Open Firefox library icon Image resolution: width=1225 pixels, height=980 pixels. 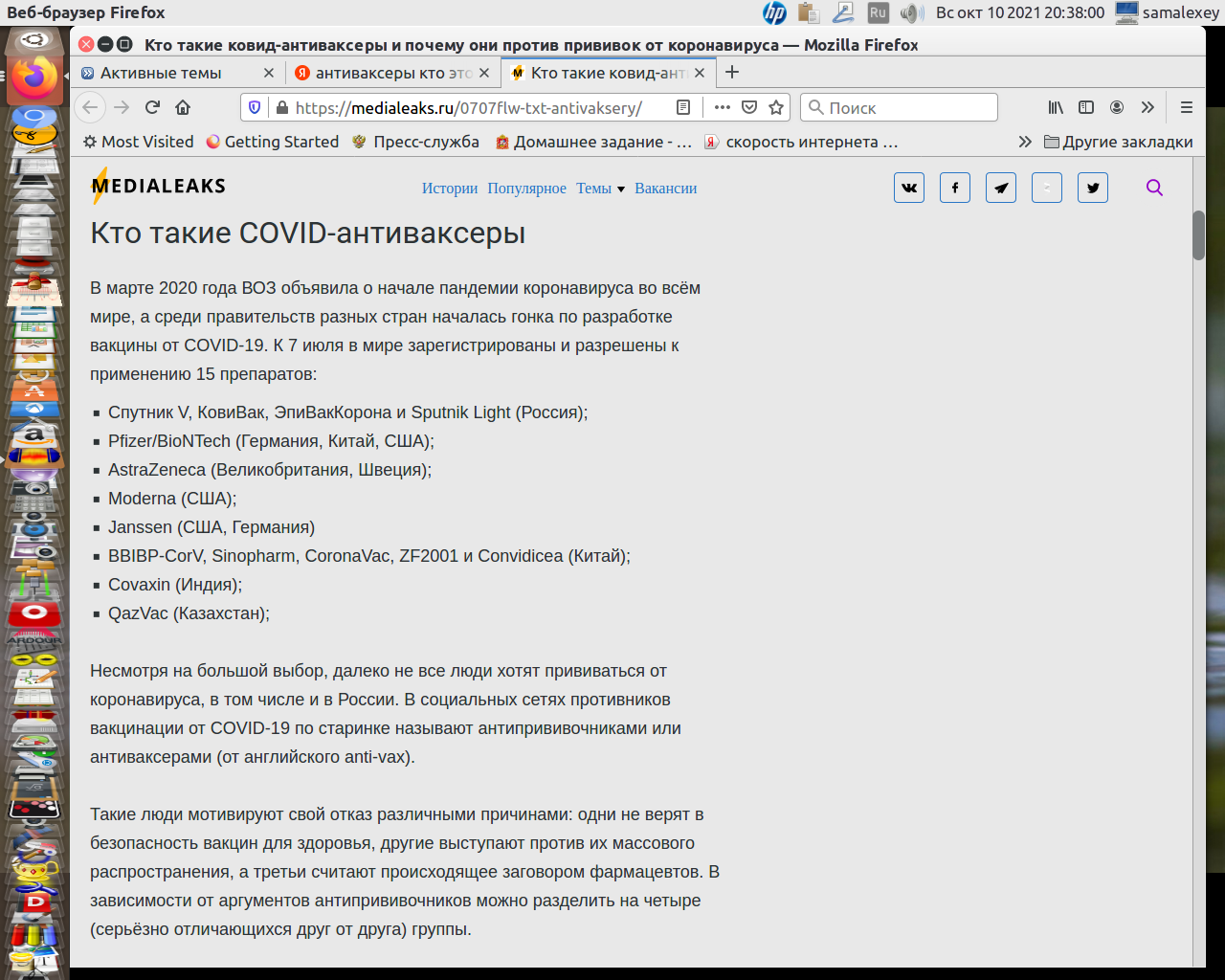[x=1056, y=107]
